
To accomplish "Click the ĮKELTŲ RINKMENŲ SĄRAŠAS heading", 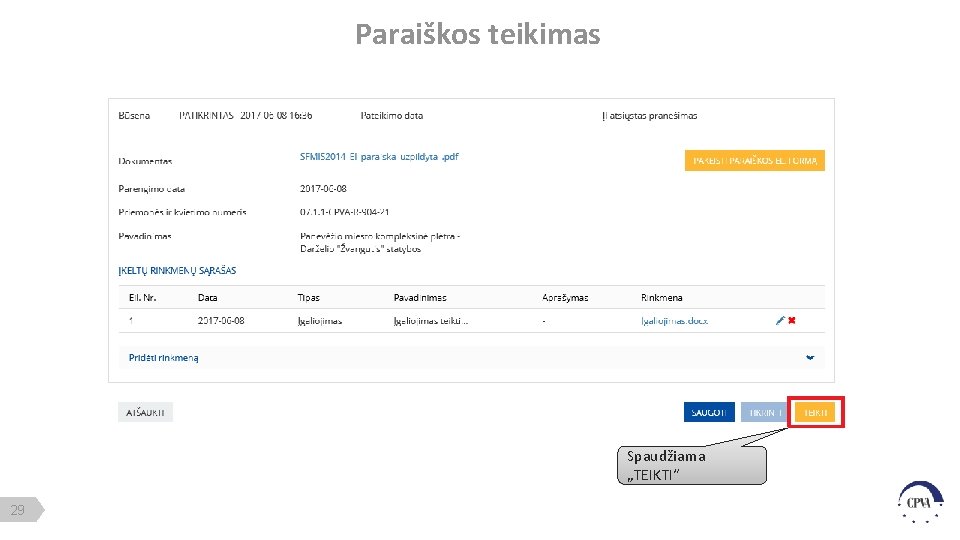I will pyautogui.click(x=177, y=270).
